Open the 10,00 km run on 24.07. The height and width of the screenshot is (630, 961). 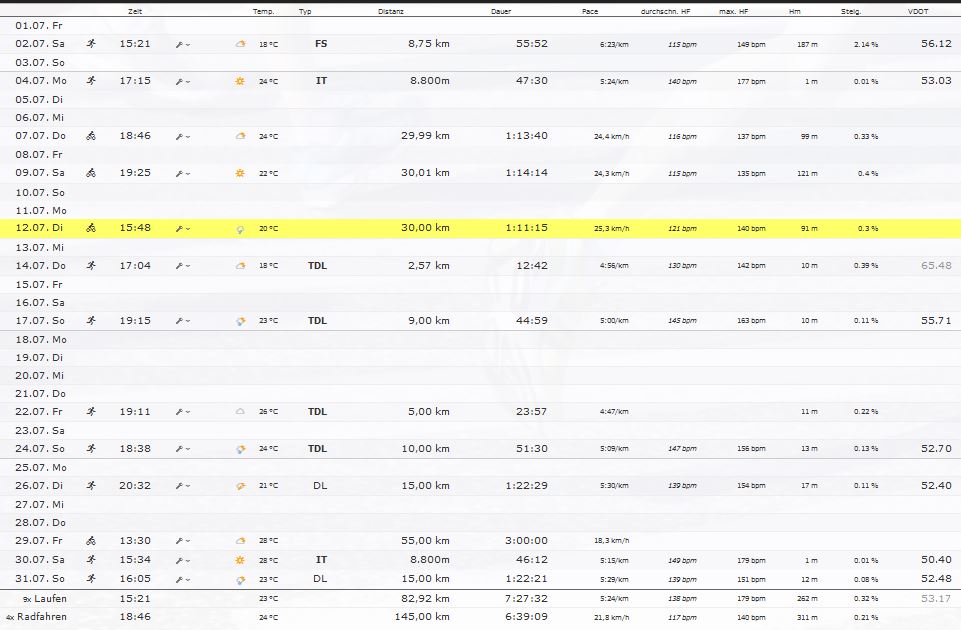click(x=428, y=448)
